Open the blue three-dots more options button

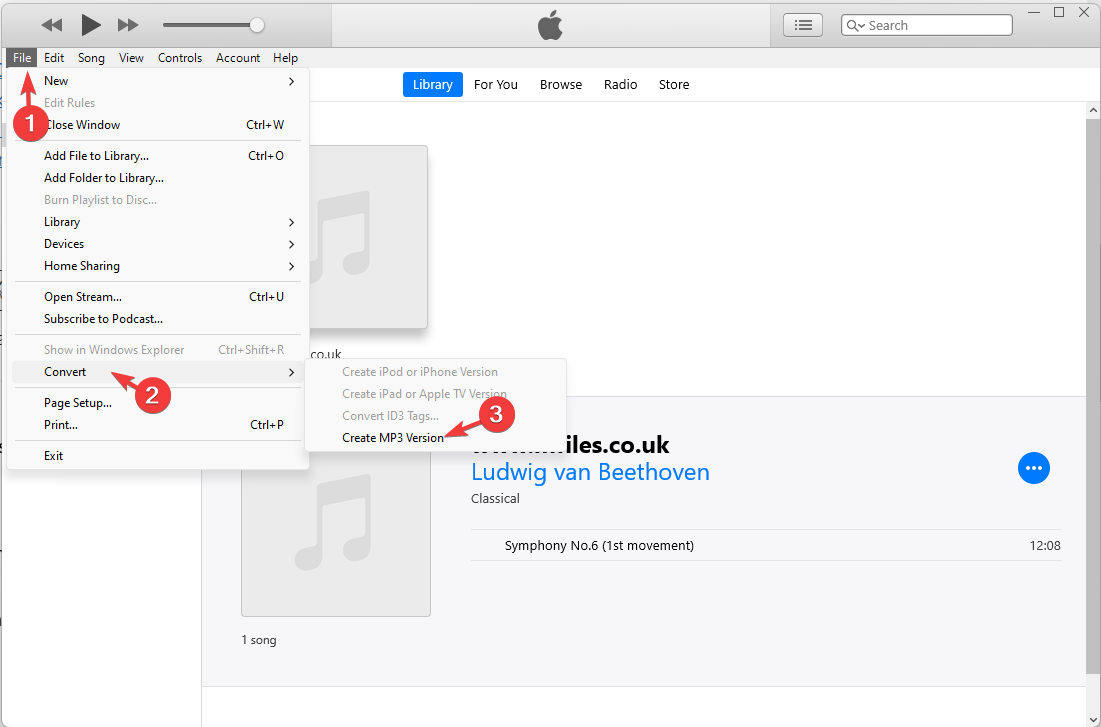[1034, 468]
